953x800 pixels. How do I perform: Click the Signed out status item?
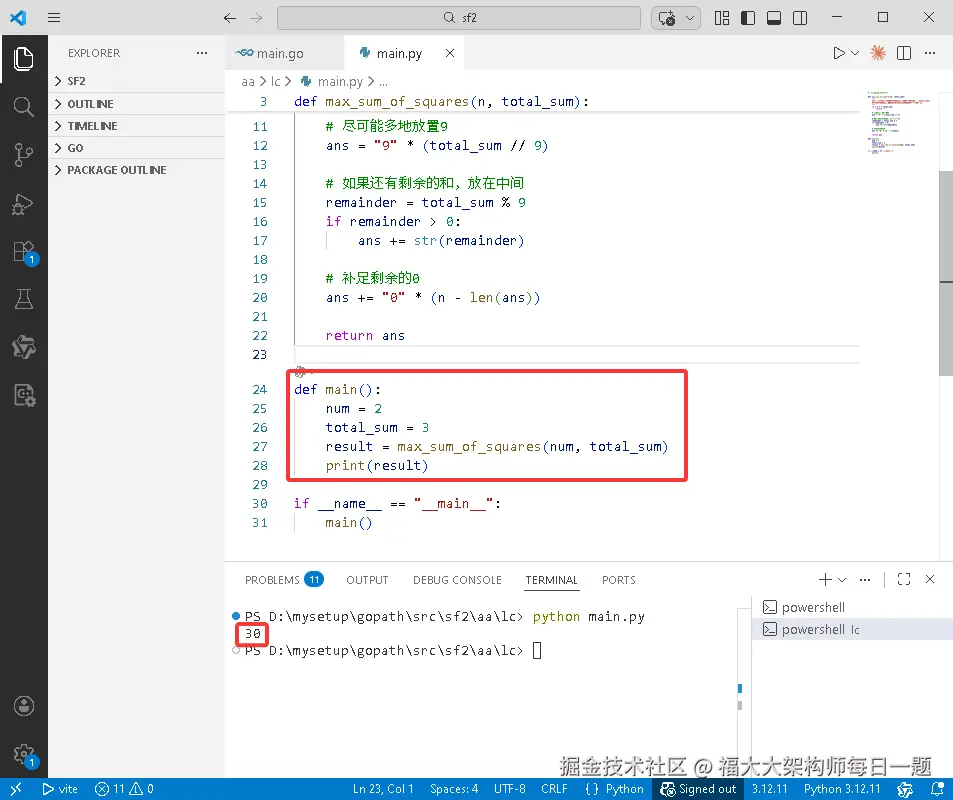pos(698,789)
